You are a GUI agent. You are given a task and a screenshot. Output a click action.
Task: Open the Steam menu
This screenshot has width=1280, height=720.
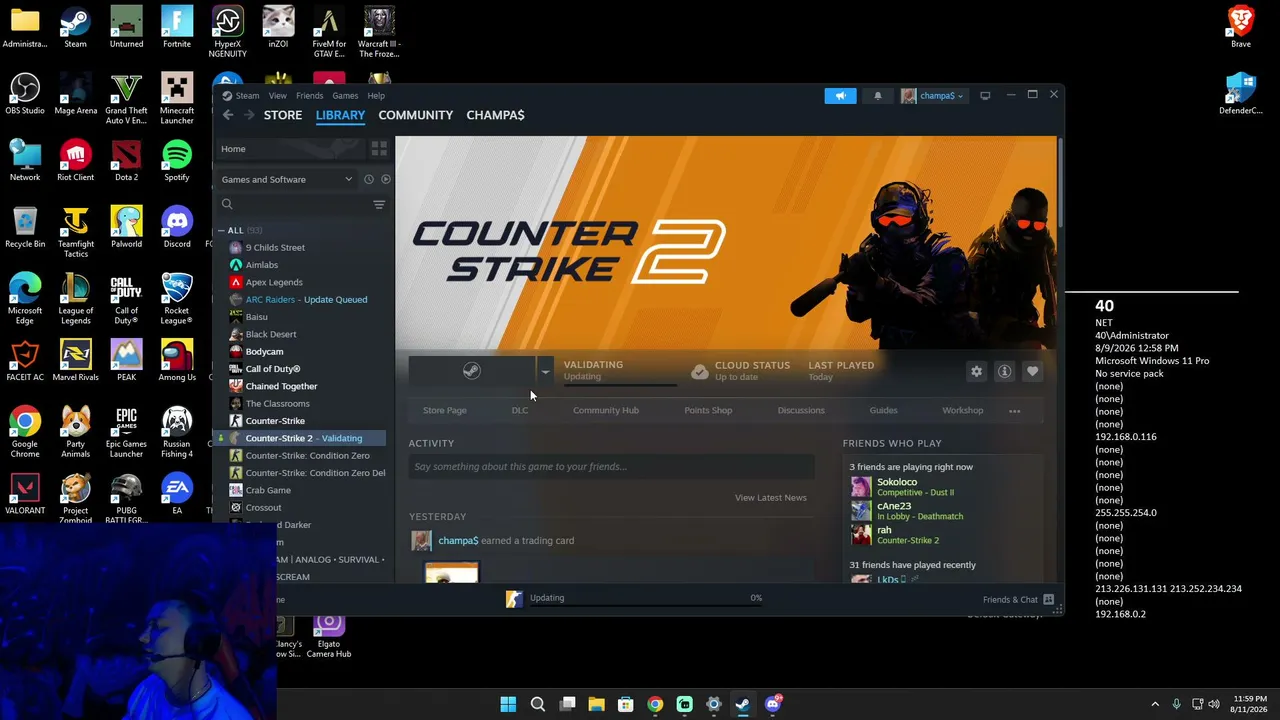tap(247, 96)
